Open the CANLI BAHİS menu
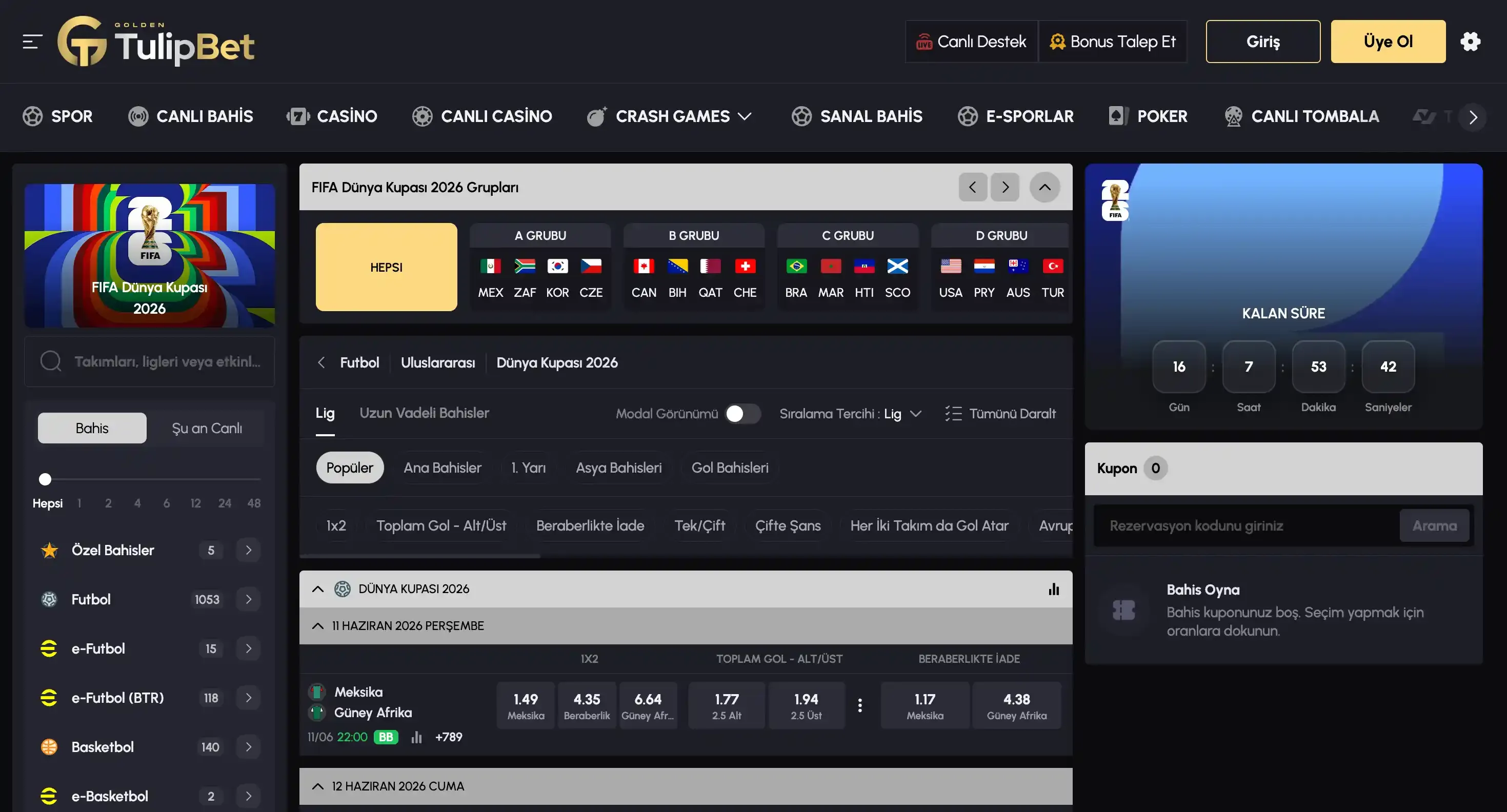Screen dimensions: 1507x812 pyautogui.click(x=191, y=116)
